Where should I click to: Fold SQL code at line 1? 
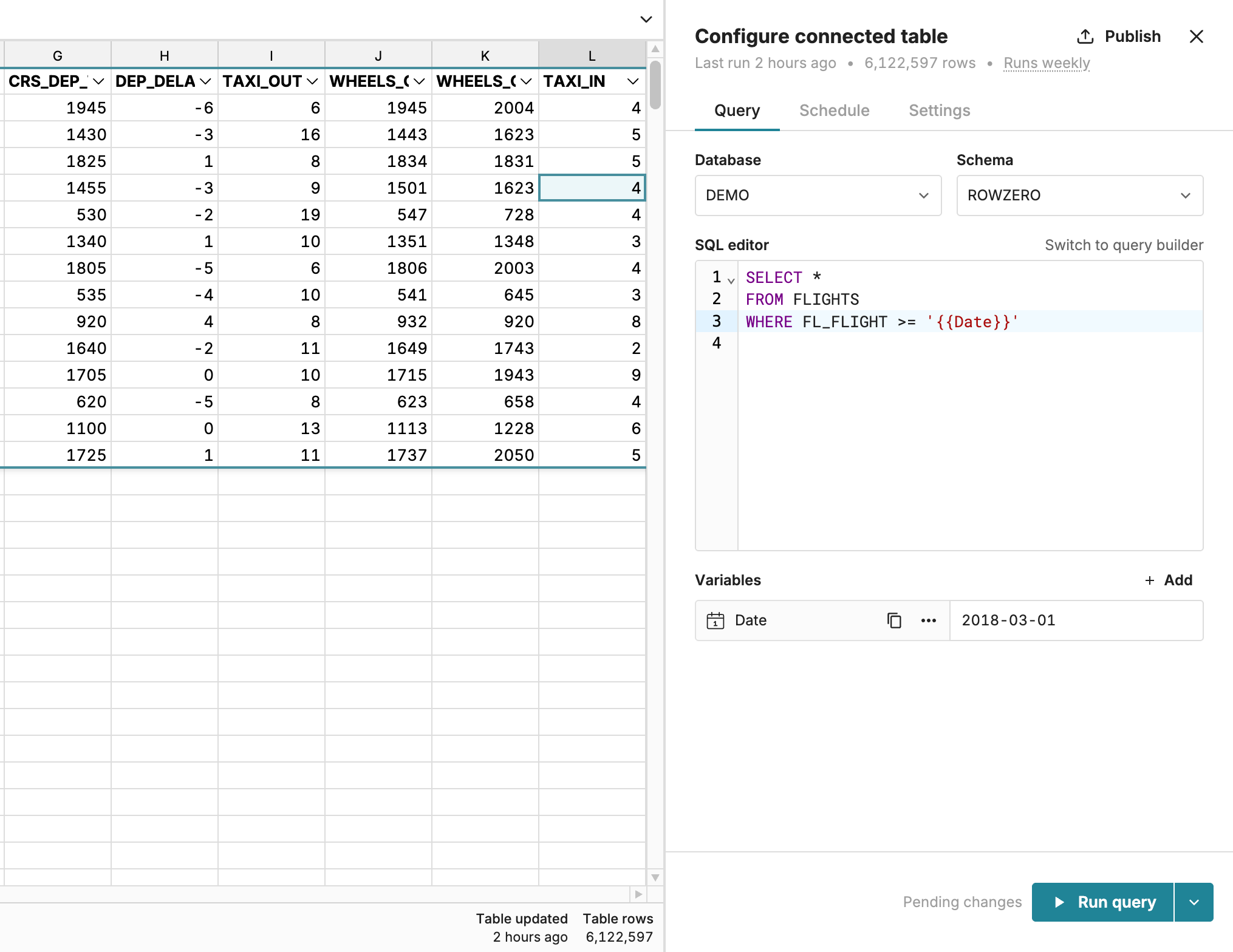(731, 280)
